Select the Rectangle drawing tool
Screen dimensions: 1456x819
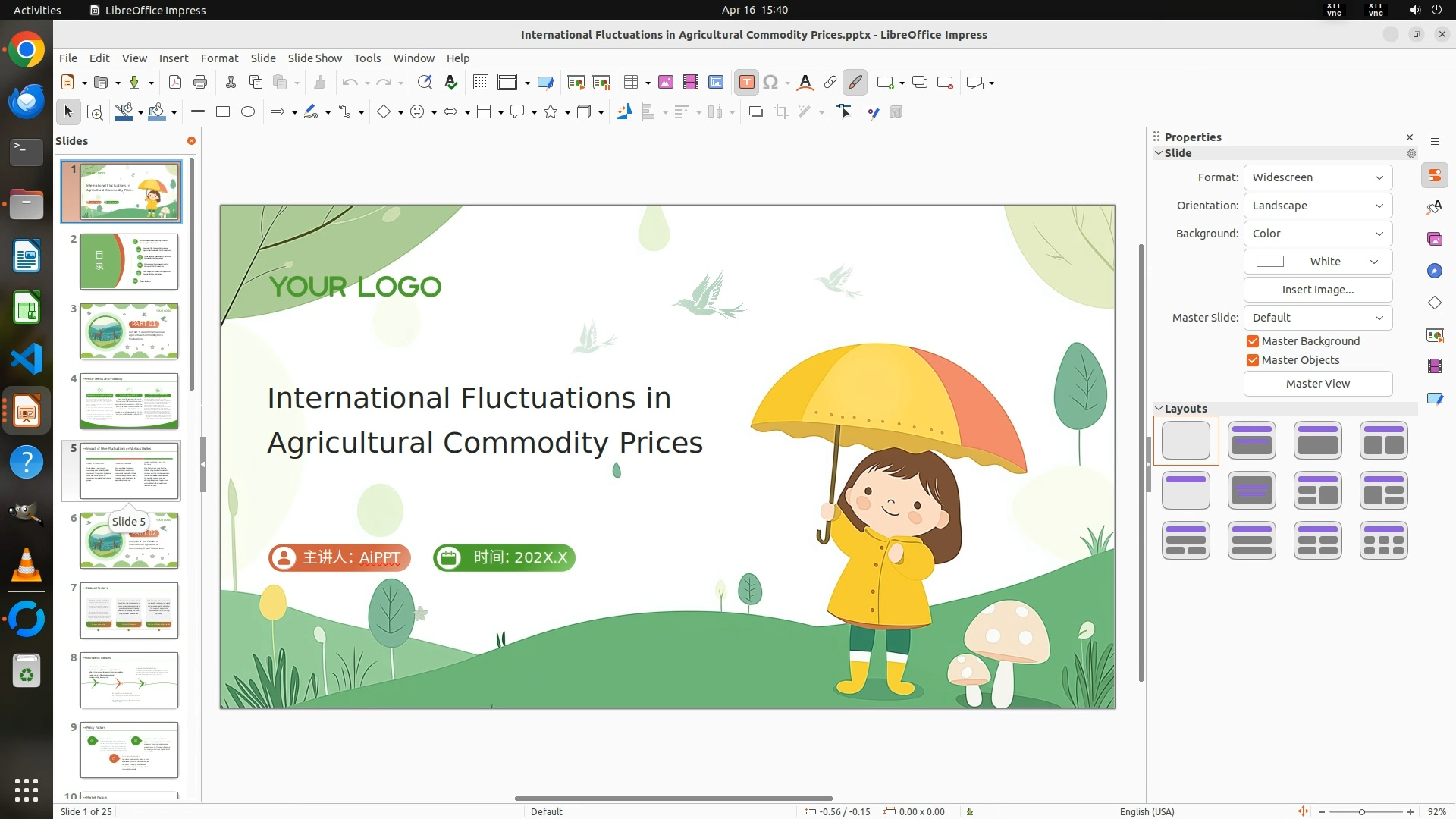(223, 112)
